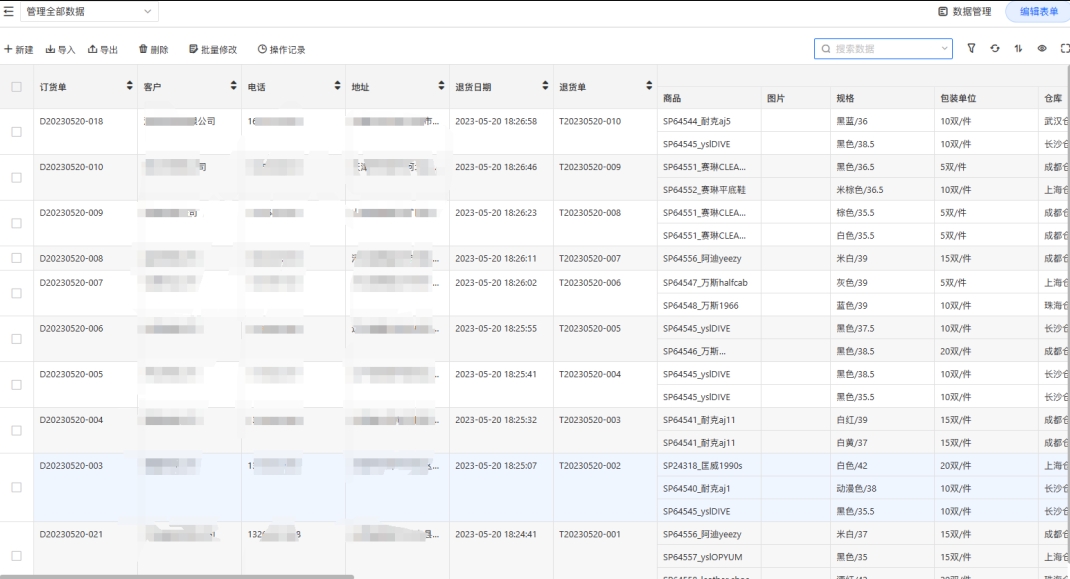
Task: Expand the 管理全部数据 view dropdown
Action: click(149, 11)
